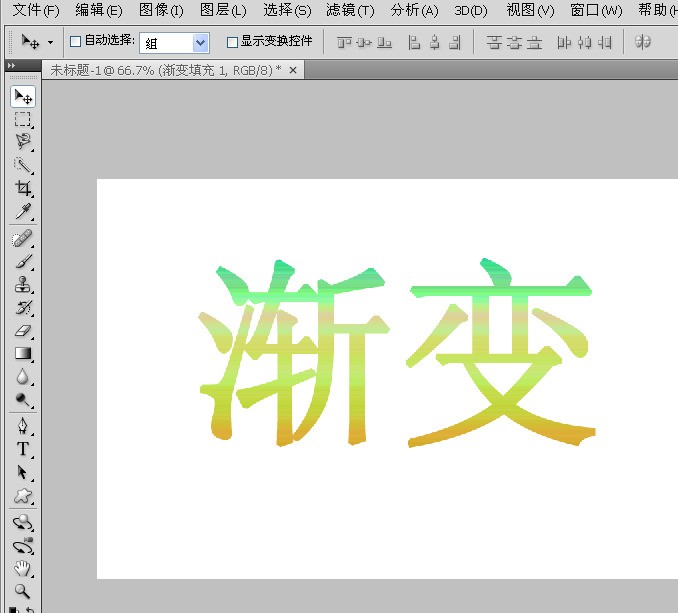Distribute top edges button
Viewport: 678px width, 613px height.
click(x=494, y=42)
